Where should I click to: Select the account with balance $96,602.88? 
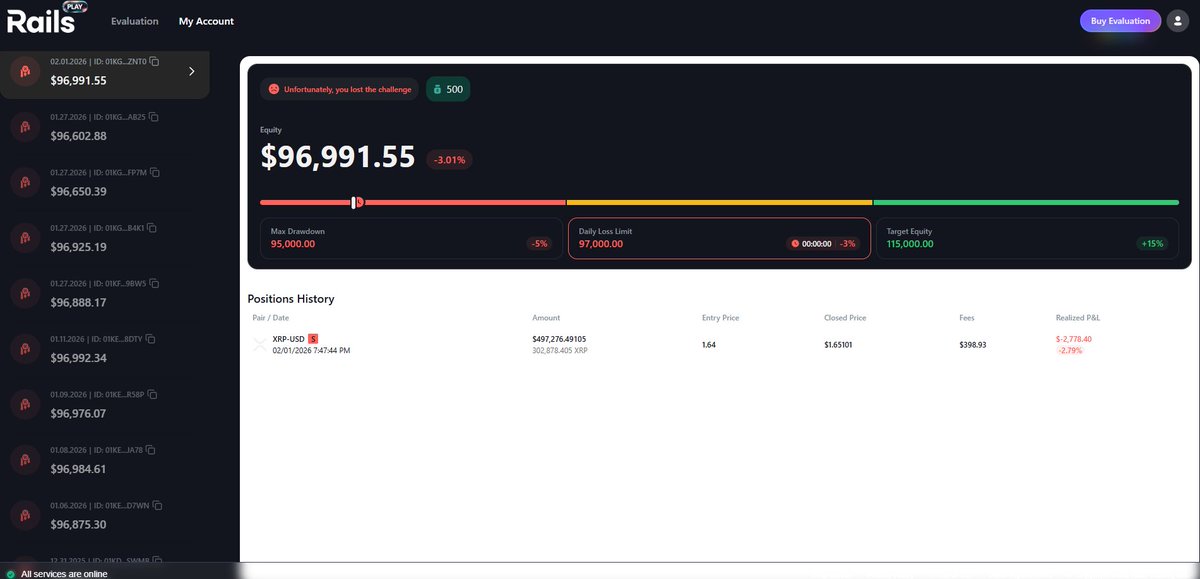point(105,127)
